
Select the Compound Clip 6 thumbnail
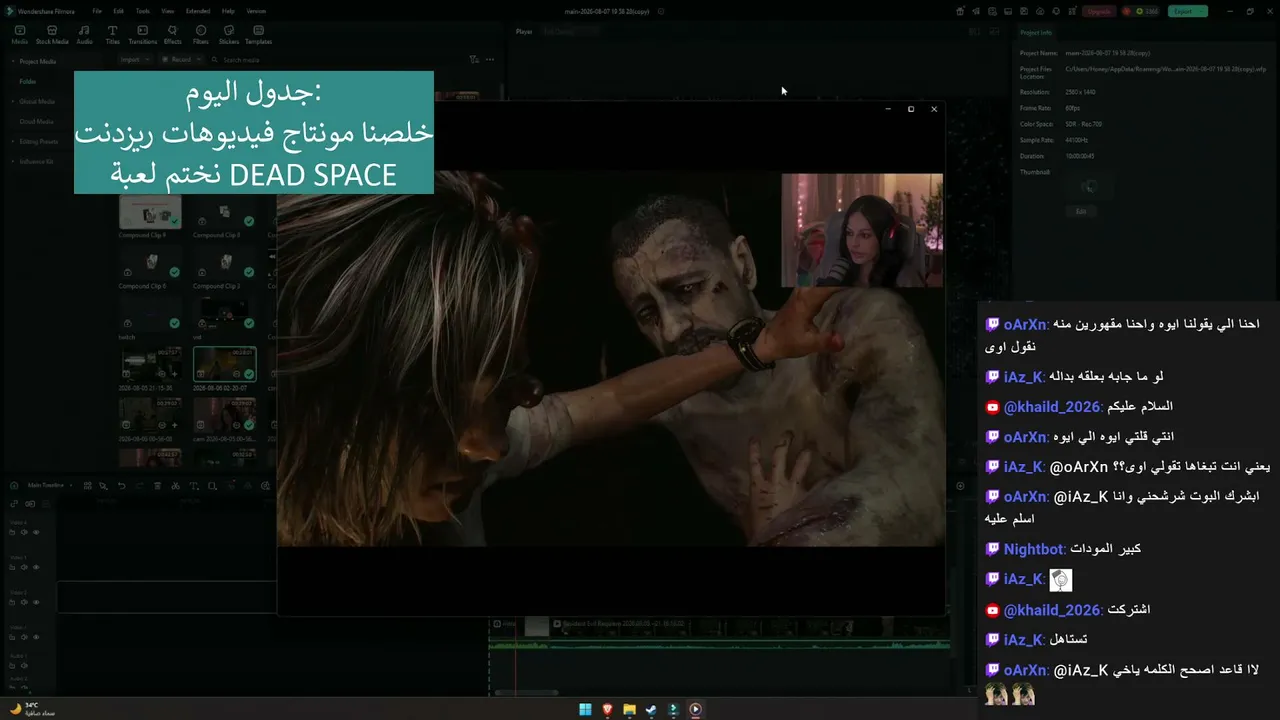click(x=150, y=265)
